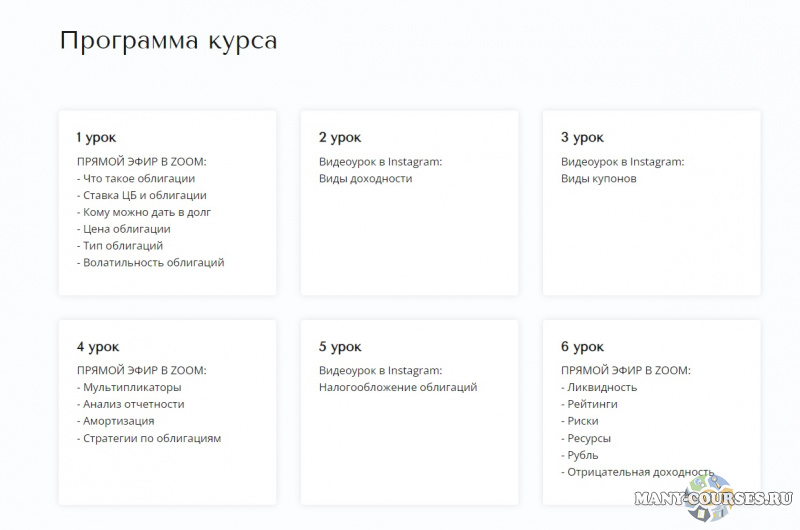Image resolution: width=800 pixels, height=530 pixels.
Task: Click "Виды купонов" in lesson 3
Action: (x=598, y=178)
